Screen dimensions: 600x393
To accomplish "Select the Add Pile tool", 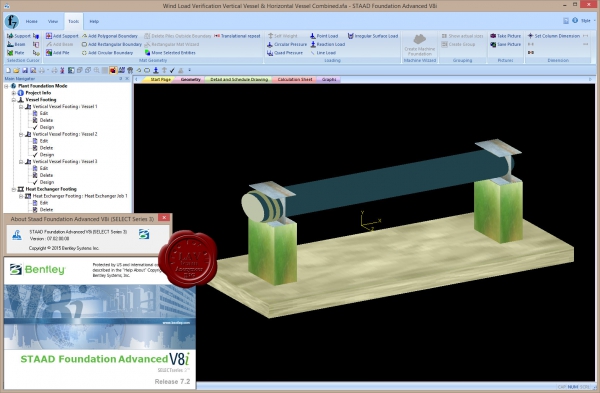I will coord(57,53).
